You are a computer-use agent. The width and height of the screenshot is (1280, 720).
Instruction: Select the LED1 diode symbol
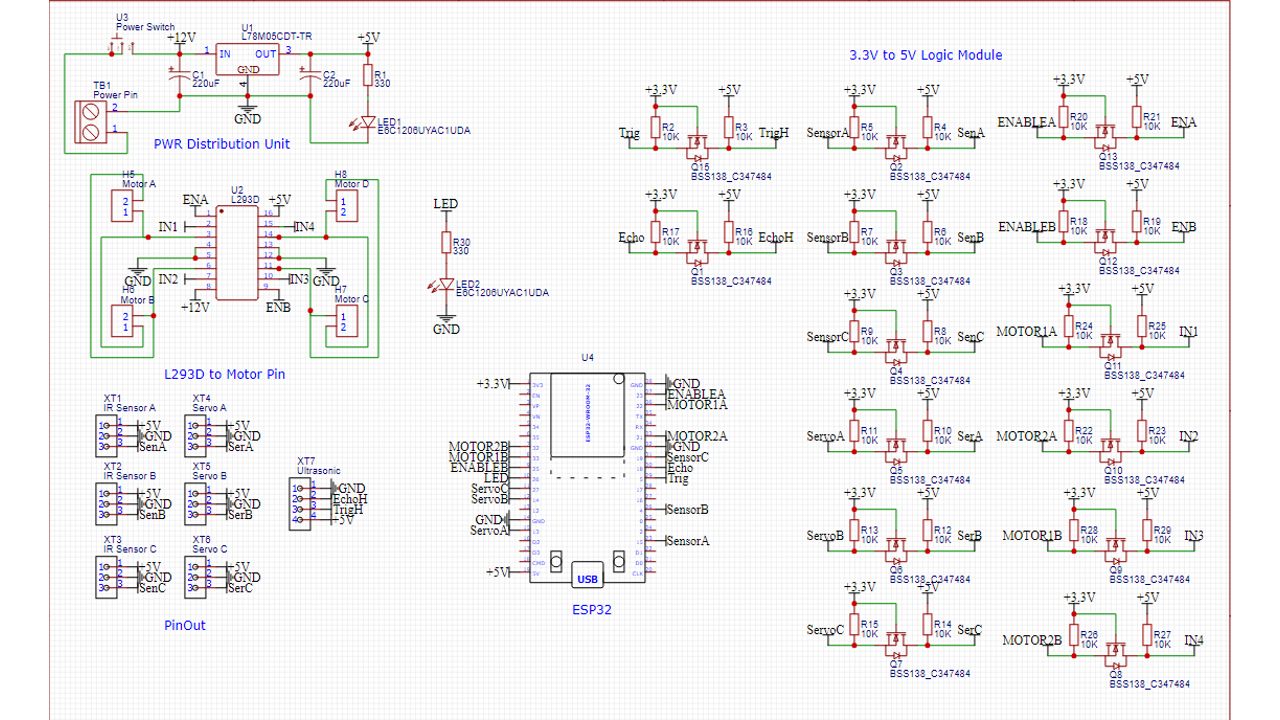point(366,122)
